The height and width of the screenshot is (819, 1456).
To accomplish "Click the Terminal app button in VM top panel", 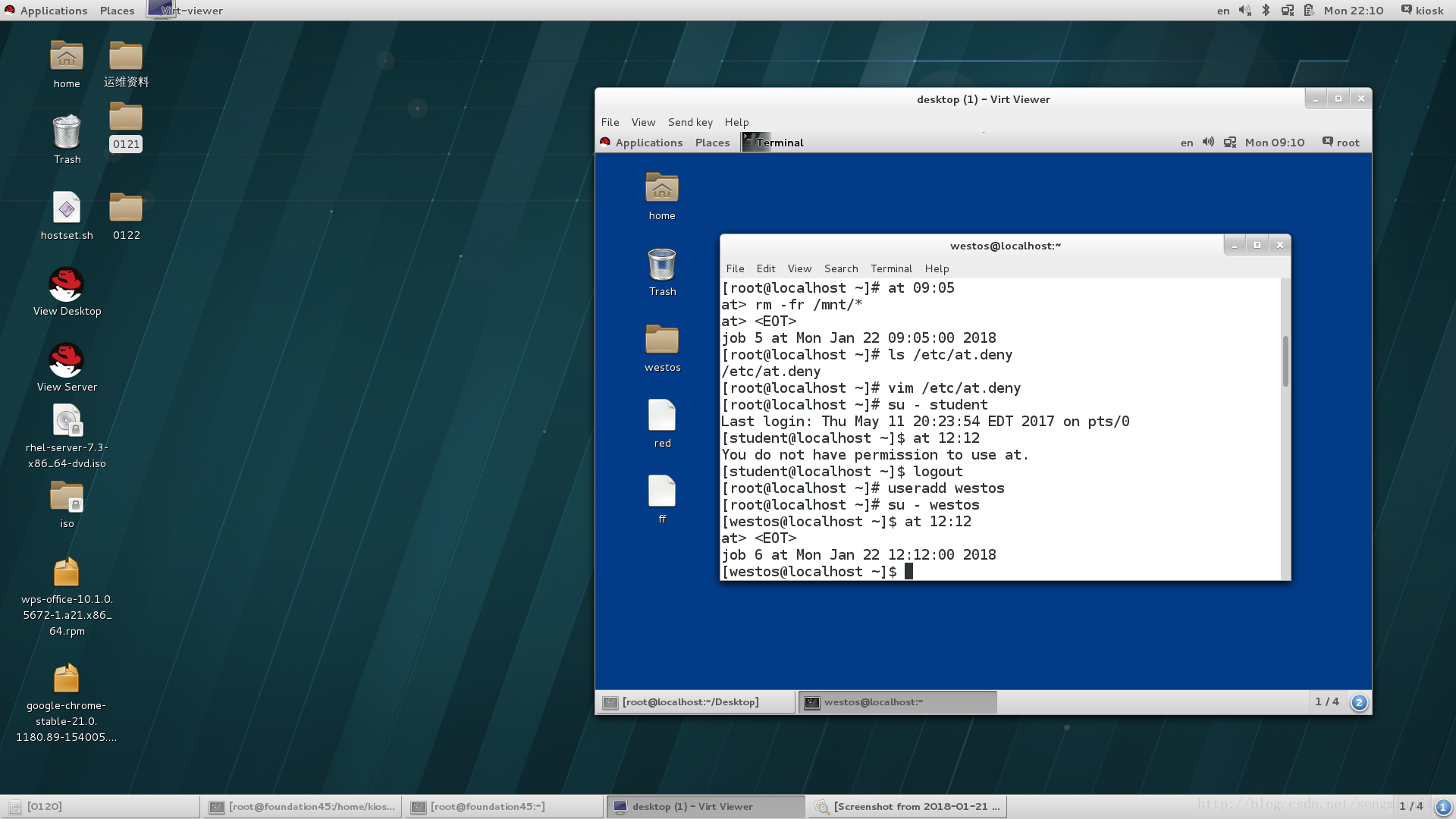I will pyautogui.click(x=773, y=143).
